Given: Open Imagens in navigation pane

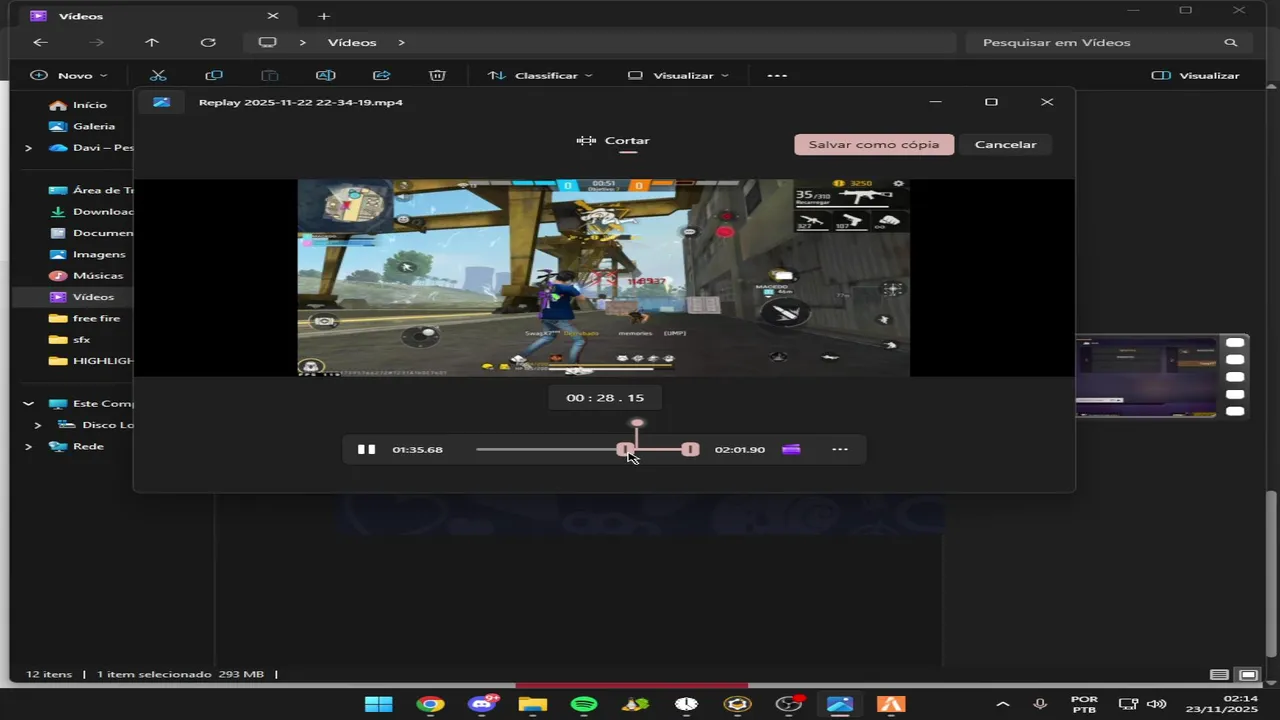Looking at the screenshot, I should (x=88, y=254).
